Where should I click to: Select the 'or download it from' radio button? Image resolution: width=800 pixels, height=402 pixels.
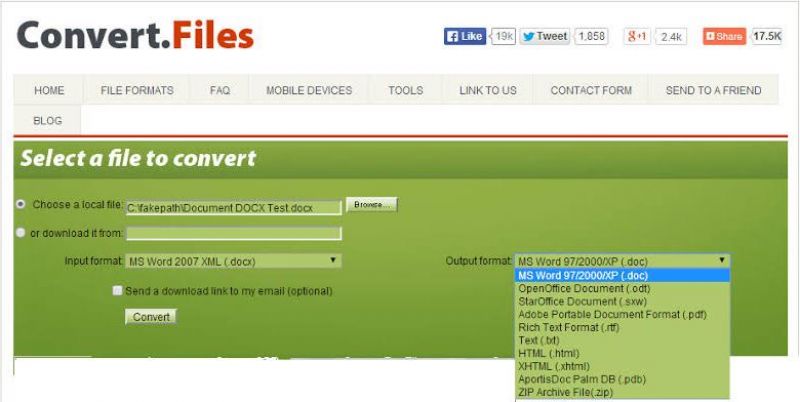click(20, 233)
